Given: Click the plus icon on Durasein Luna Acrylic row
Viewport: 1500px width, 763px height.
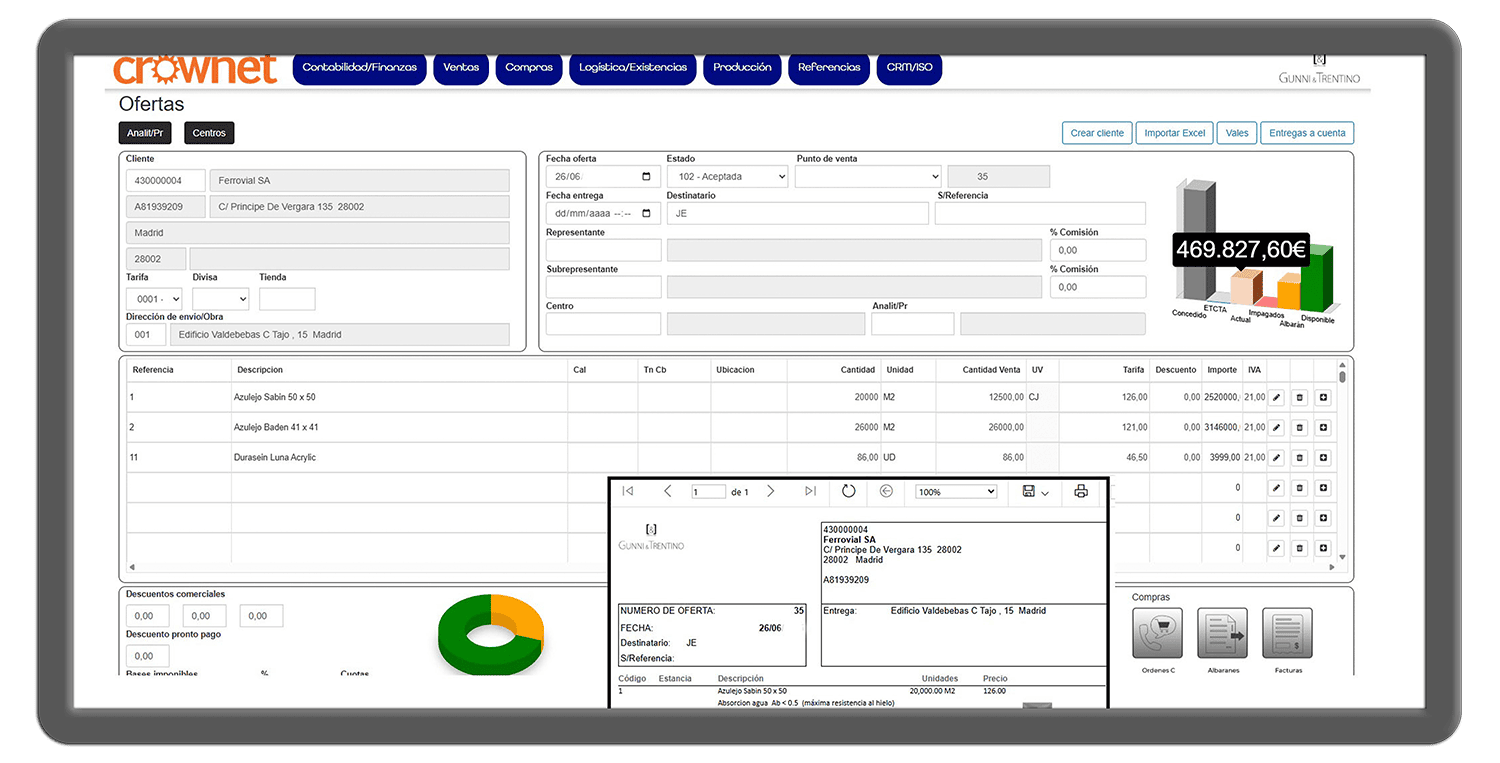Looking at the screenshot, I should pos(1323,458).
